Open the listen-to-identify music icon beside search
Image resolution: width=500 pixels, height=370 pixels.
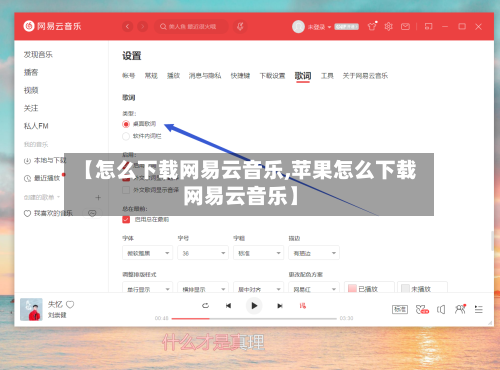coord(240,26)
